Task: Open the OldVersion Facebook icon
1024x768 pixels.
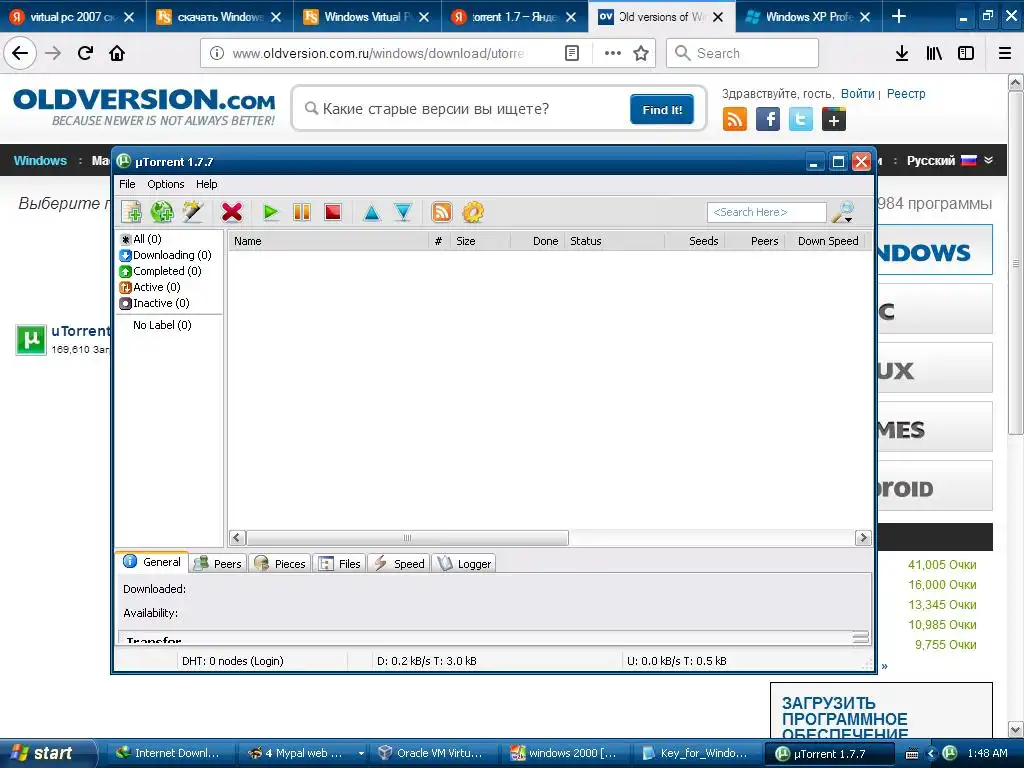Action: 768,120
